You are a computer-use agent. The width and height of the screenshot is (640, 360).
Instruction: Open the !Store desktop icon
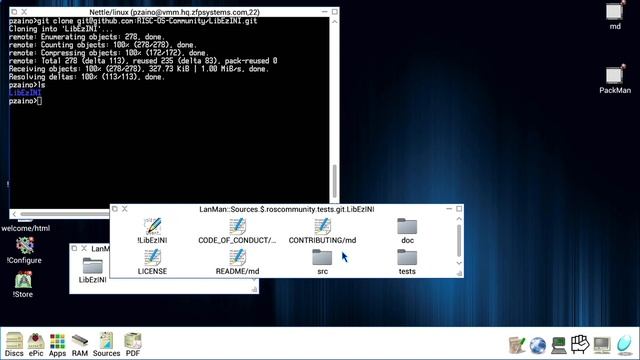tap(23, 284)
